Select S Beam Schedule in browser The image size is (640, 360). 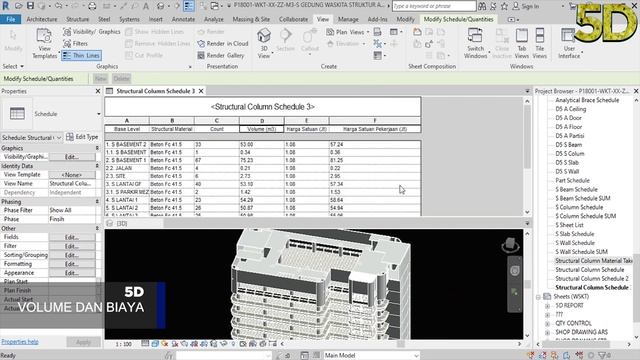click(x=576, y=189)
